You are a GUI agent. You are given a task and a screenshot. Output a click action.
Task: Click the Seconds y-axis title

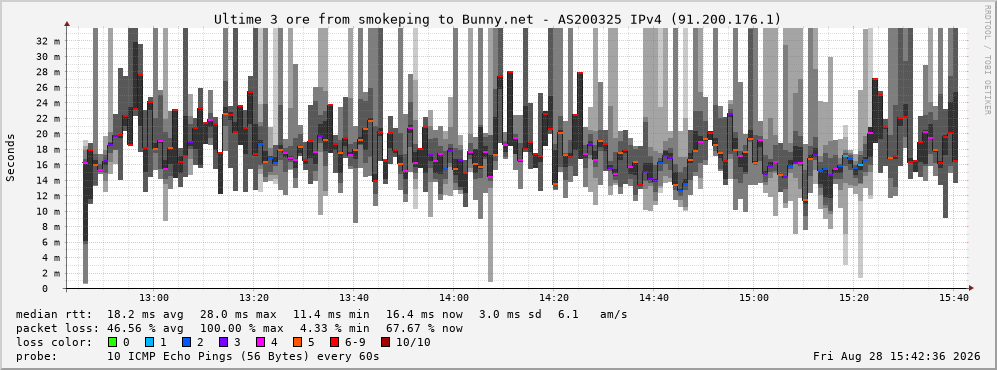(11, 157)
